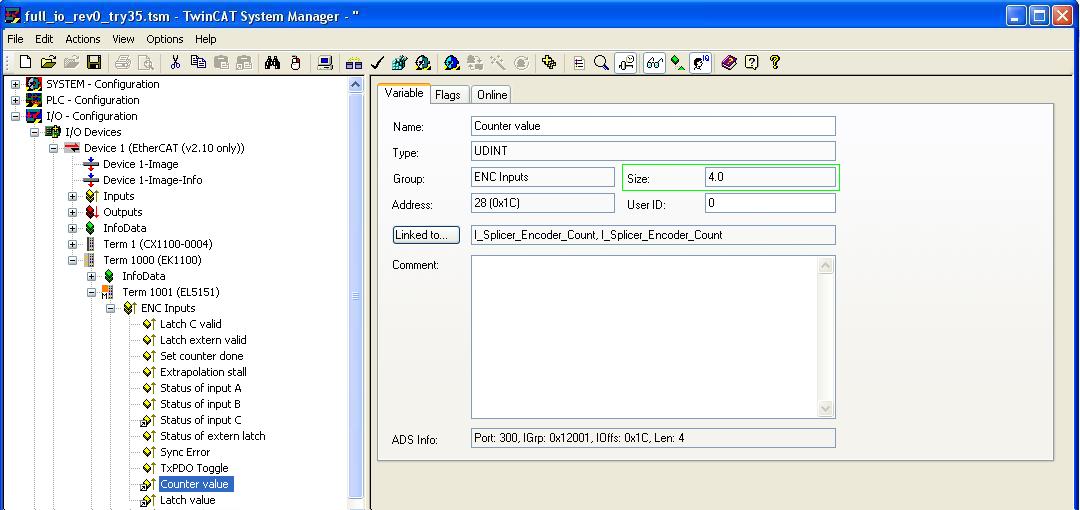The width and height of the screenshot is (1080, 510).
Task: Click the Print toolbar icon
Action: (123, 63)
